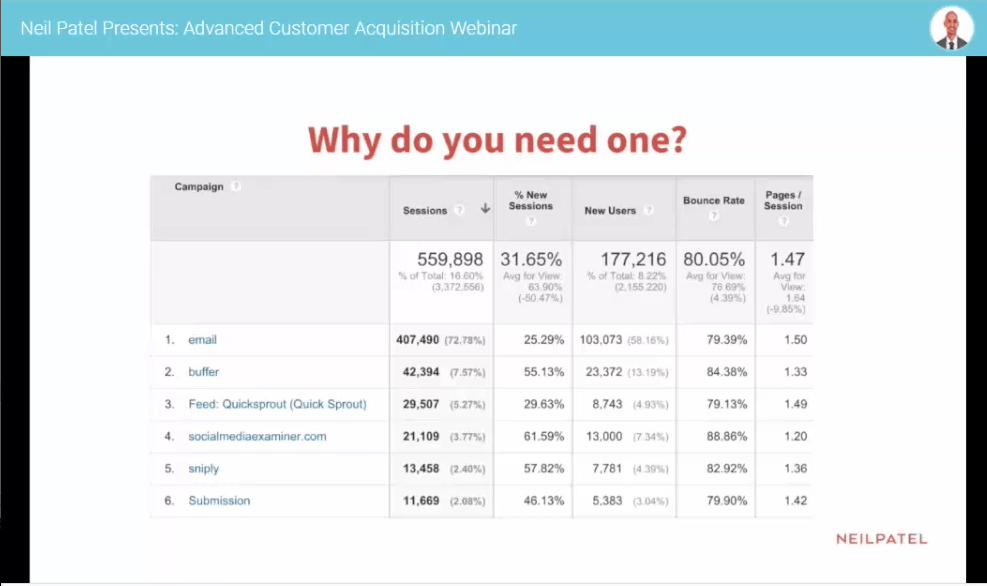Click Quicksprout feed new sessions 29.63%
The image size is (987, 586).
tap(544, 404)
